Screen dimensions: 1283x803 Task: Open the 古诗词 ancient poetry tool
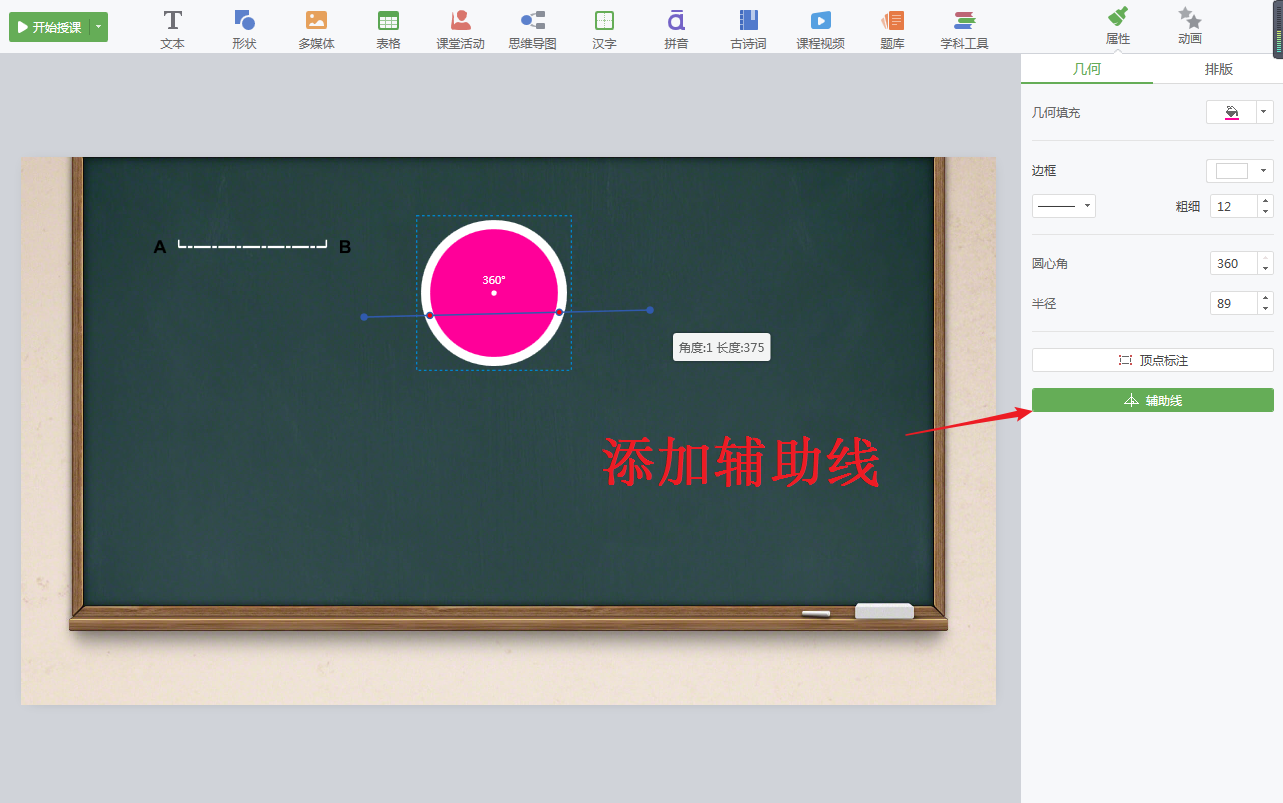point(748,29)
